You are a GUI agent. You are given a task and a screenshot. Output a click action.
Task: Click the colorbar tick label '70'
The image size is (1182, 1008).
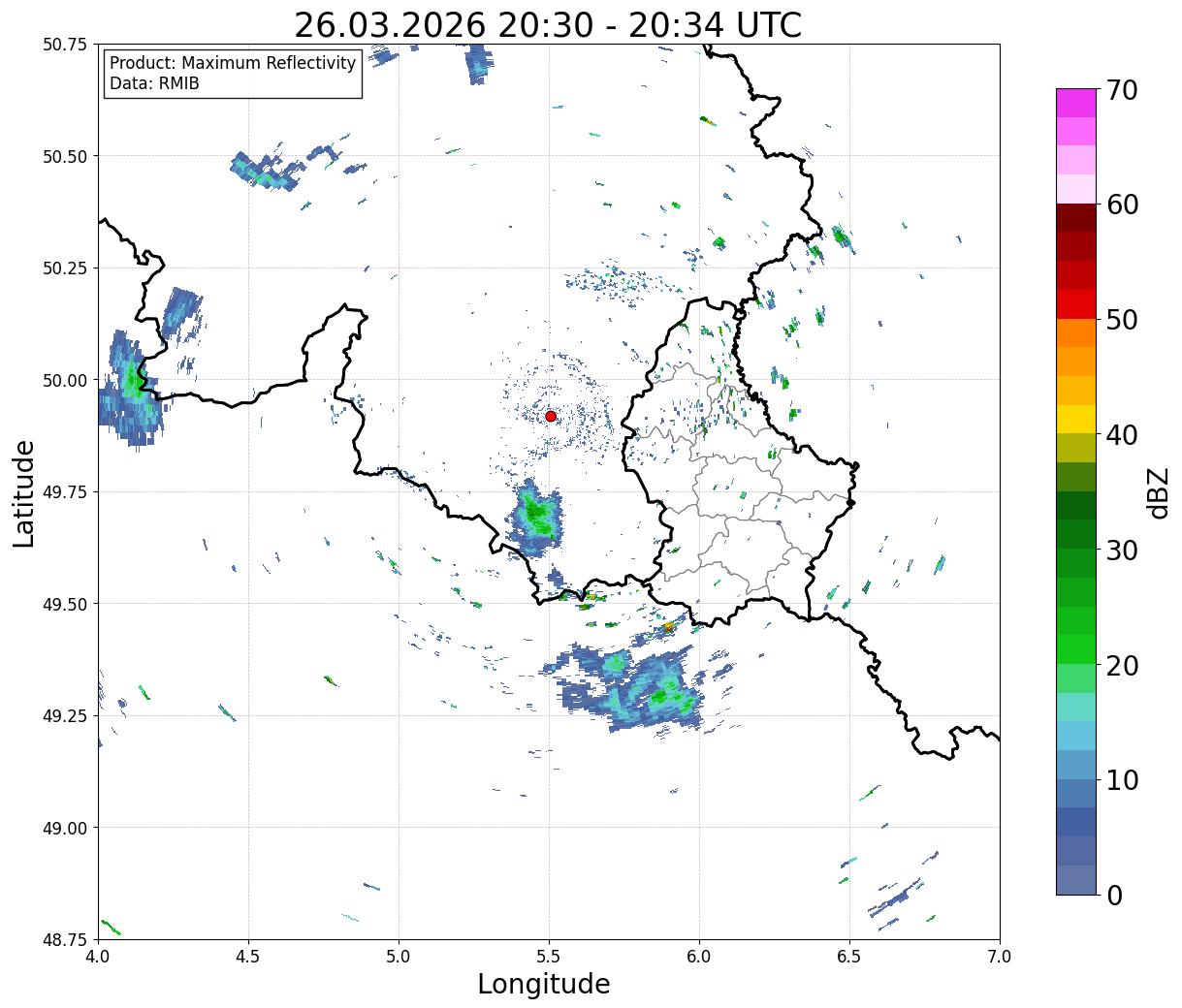click(x=1122, y=90)
